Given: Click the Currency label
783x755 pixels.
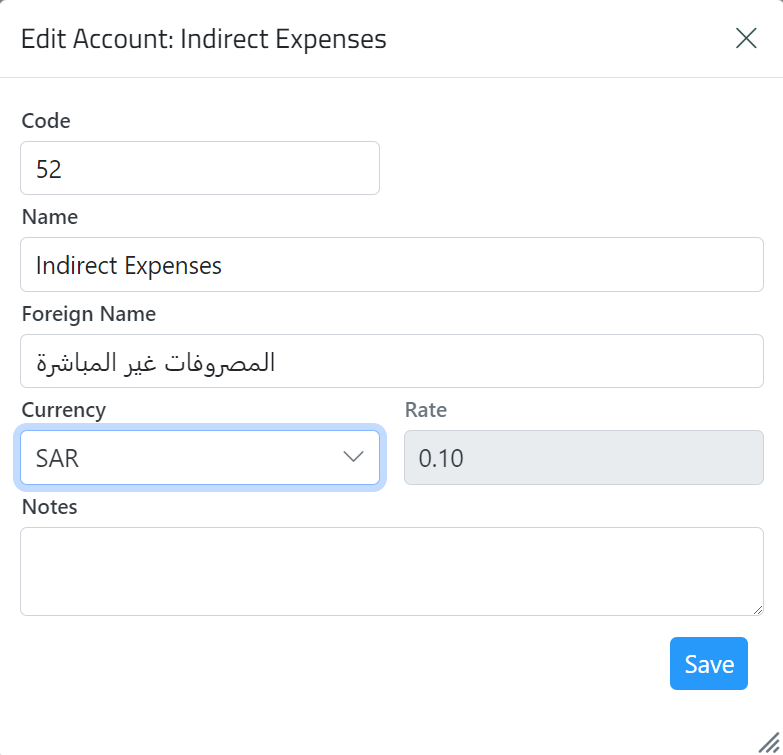Looking at the screenshot, I should [x=64, y=410].
